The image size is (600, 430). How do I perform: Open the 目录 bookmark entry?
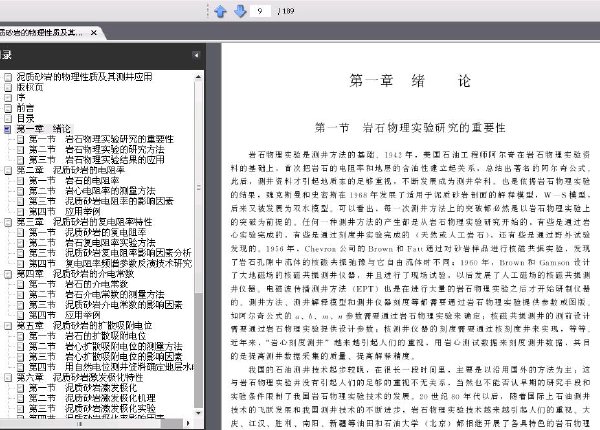25,118
